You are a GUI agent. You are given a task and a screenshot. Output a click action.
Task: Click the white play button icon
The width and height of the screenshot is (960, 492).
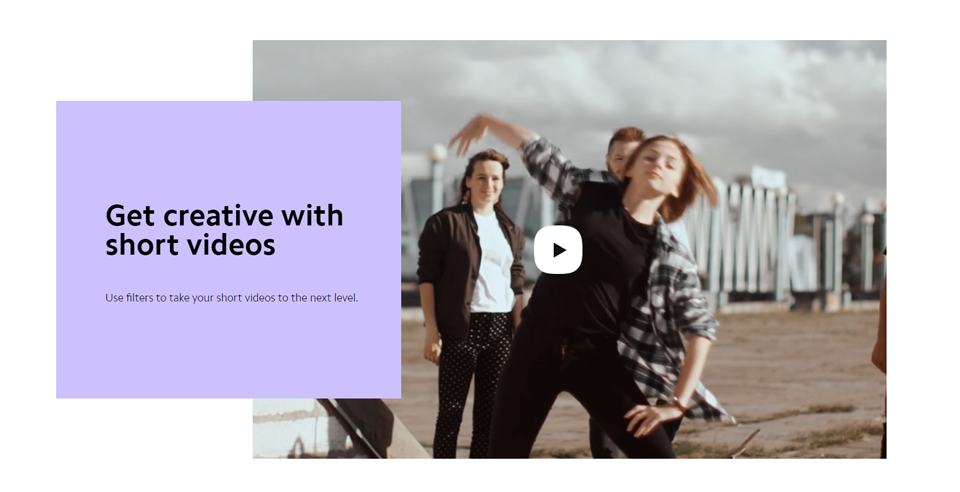pyautogui.click(x=558, y=250)
